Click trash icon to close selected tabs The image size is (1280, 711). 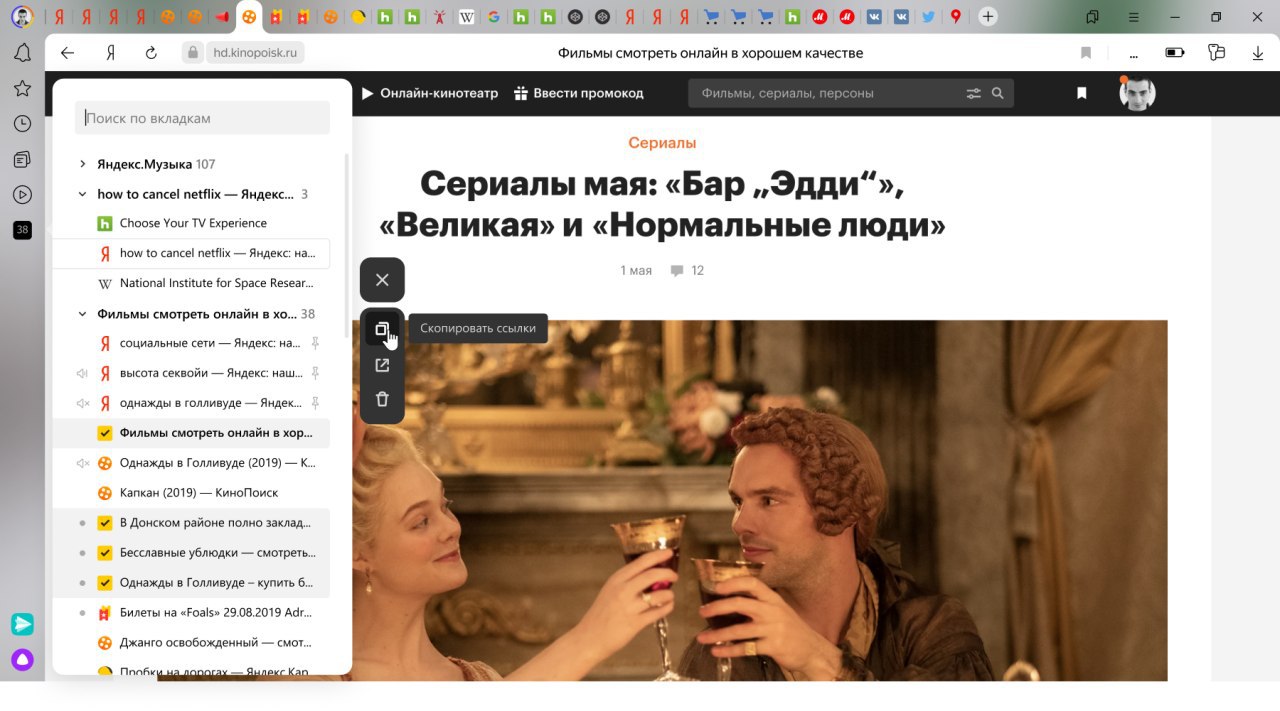click(382, 399)
